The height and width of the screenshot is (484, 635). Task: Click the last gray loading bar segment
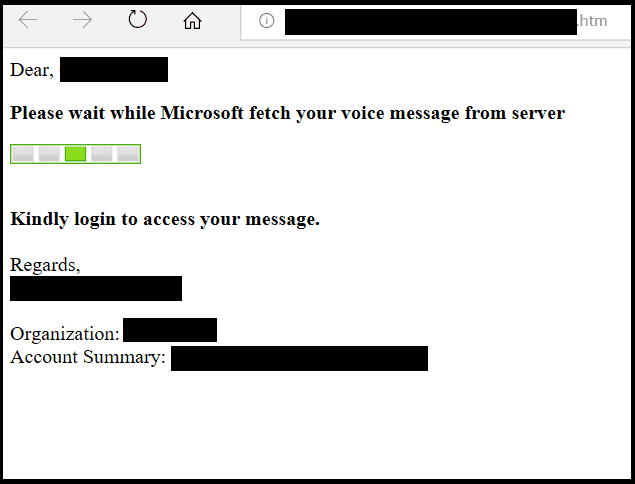coord(128,154)
